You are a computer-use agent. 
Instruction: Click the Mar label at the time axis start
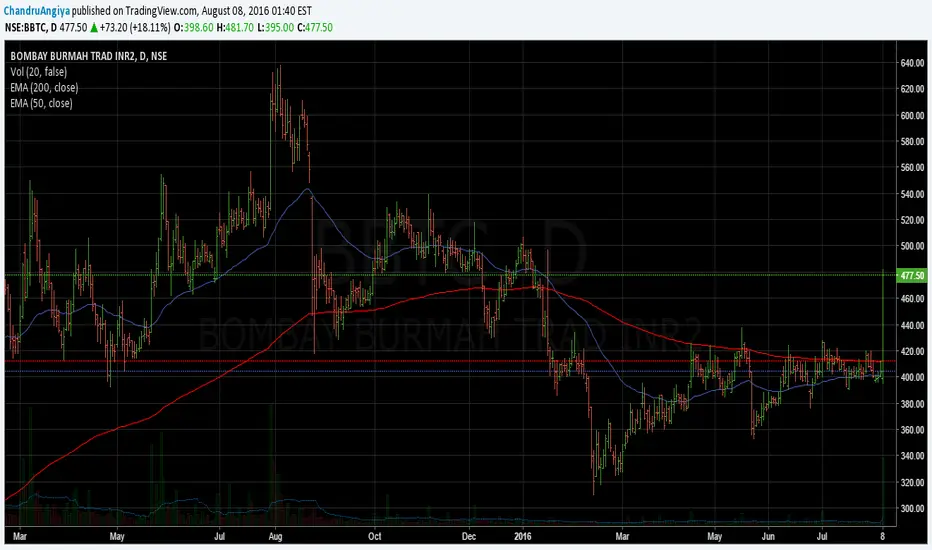coord(20,536)
